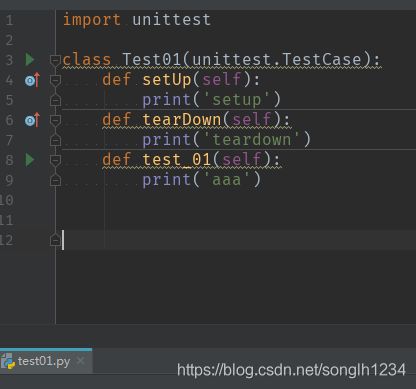Click the 'test_01' method name
416x389 pixels.
click(x=177, y=160)
